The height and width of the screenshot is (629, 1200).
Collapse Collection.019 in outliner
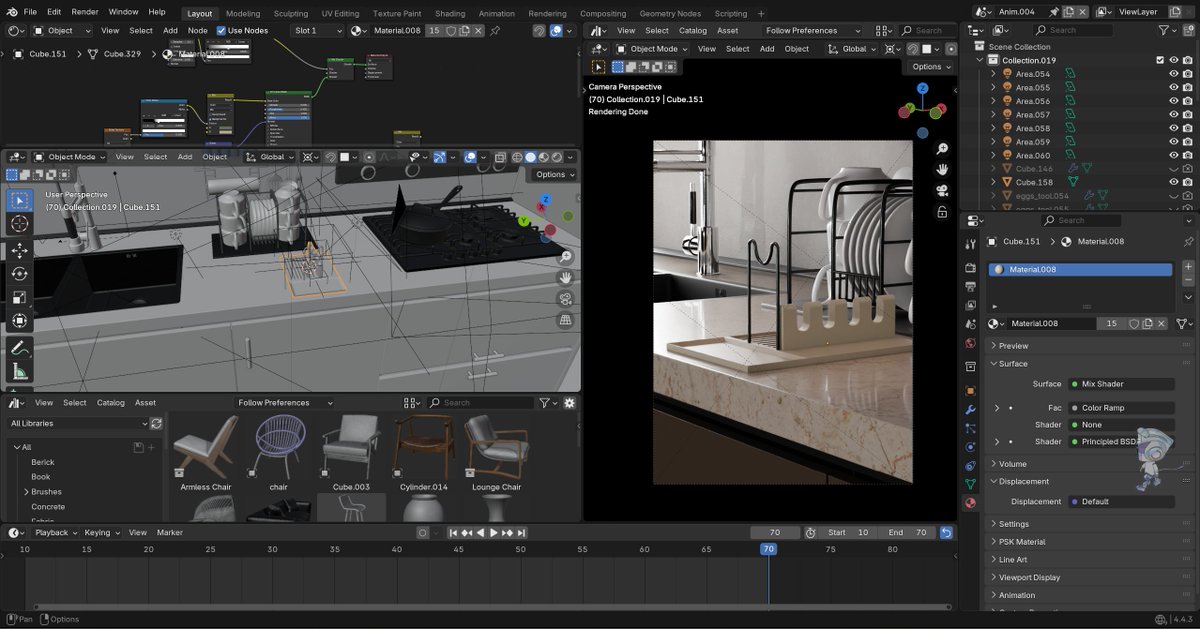[981, 60]
